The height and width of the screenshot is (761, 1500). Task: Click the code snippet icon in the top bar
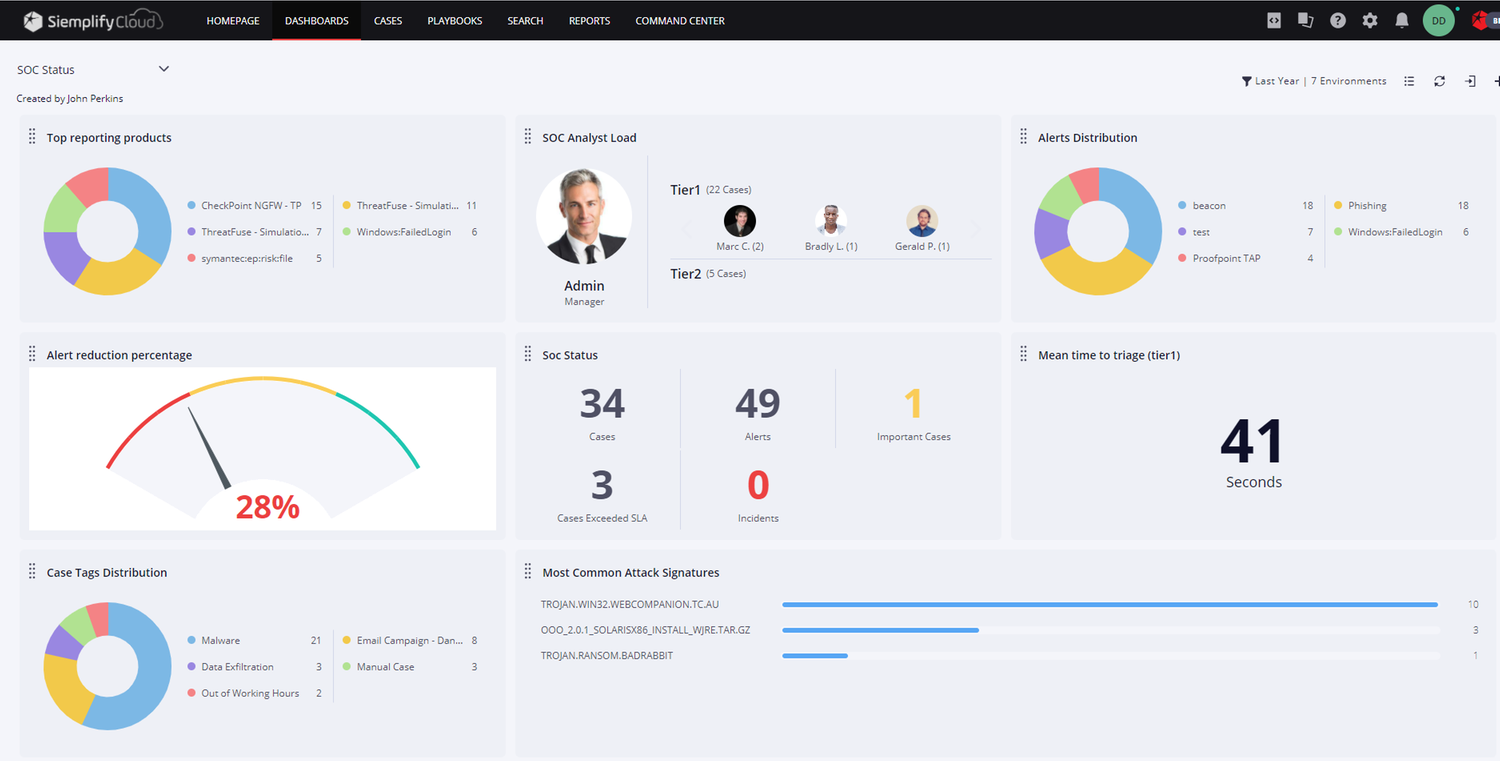click(1273, 20)
